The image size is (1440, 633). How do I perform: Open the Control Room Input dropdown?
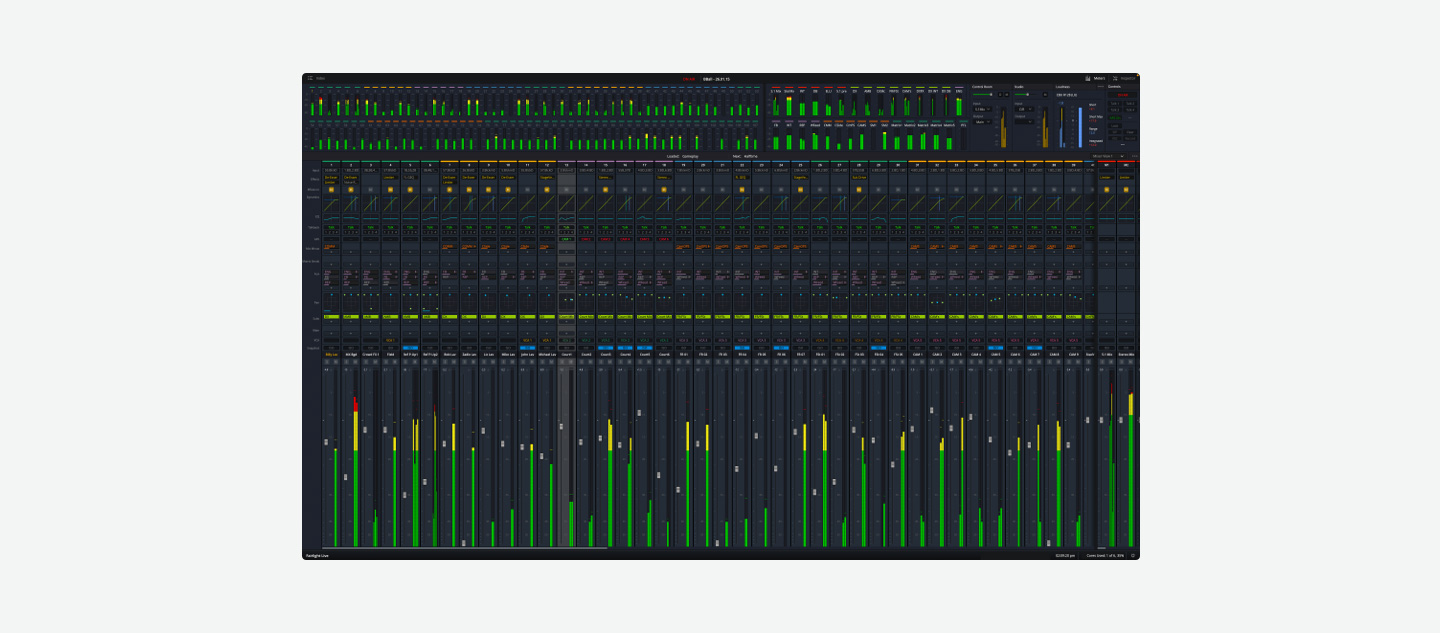pyautogui.click(x=981, y=109)
